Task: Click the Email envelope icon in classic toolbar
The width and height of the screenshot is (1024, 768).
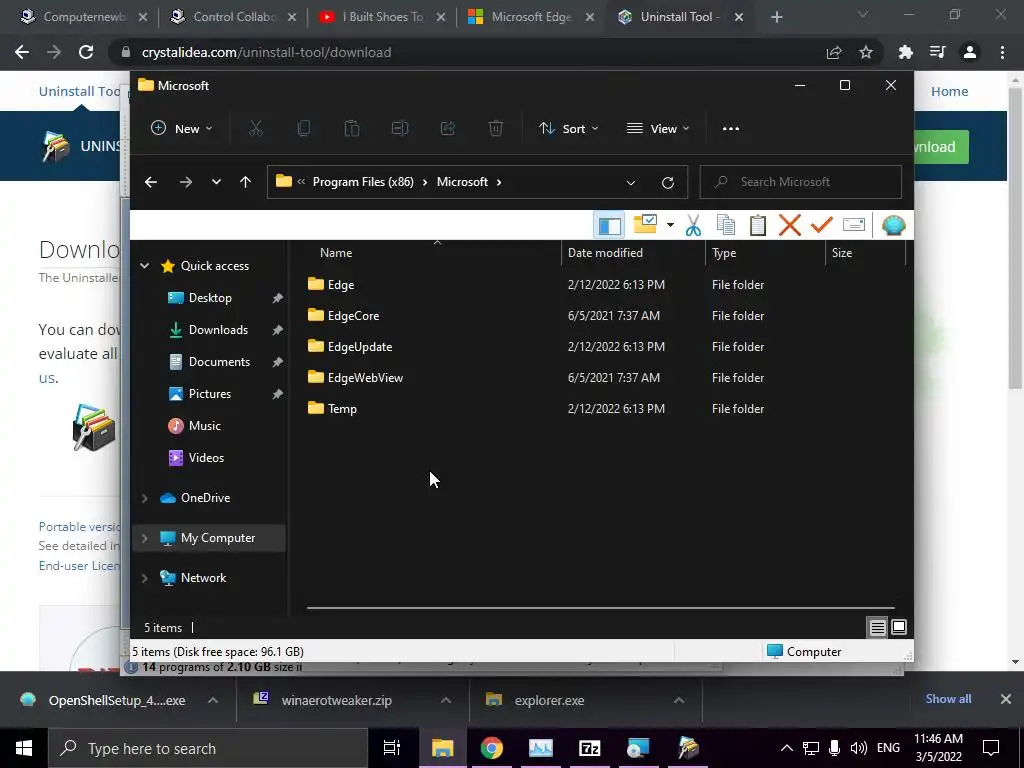Action: pos(854,225)
